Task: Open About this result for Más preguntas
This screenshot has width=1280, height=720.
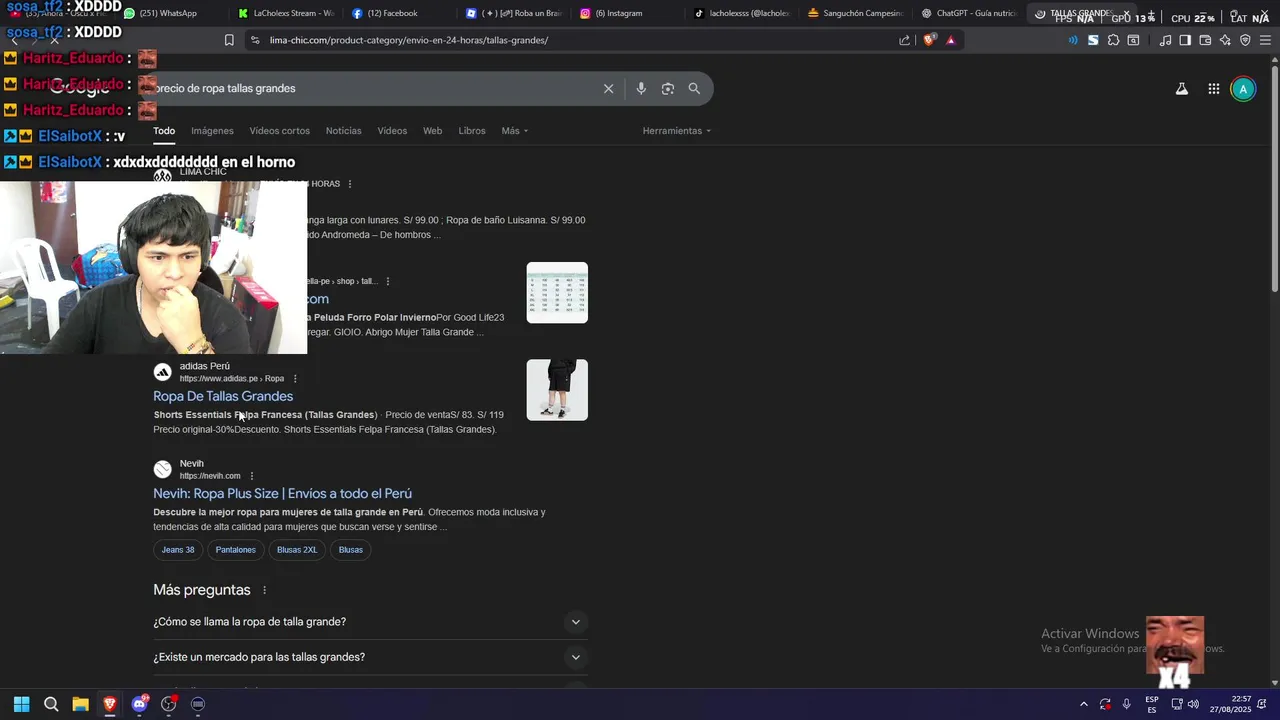Action: tap(264, 590)
